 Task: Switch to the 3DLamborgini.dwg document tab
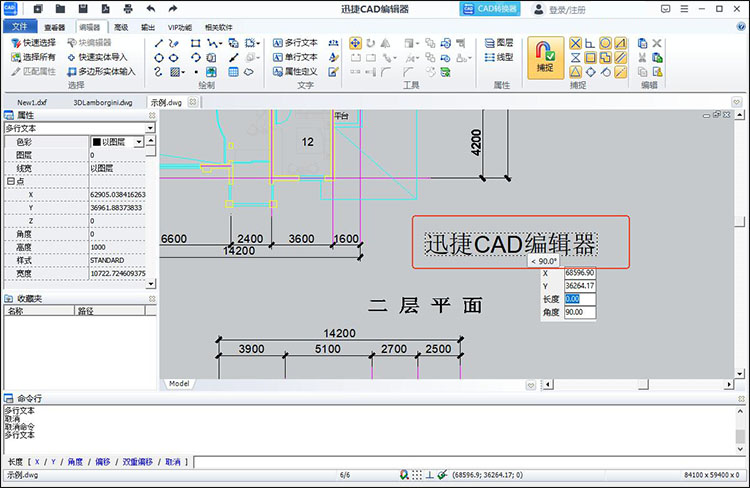pos(102,102)
